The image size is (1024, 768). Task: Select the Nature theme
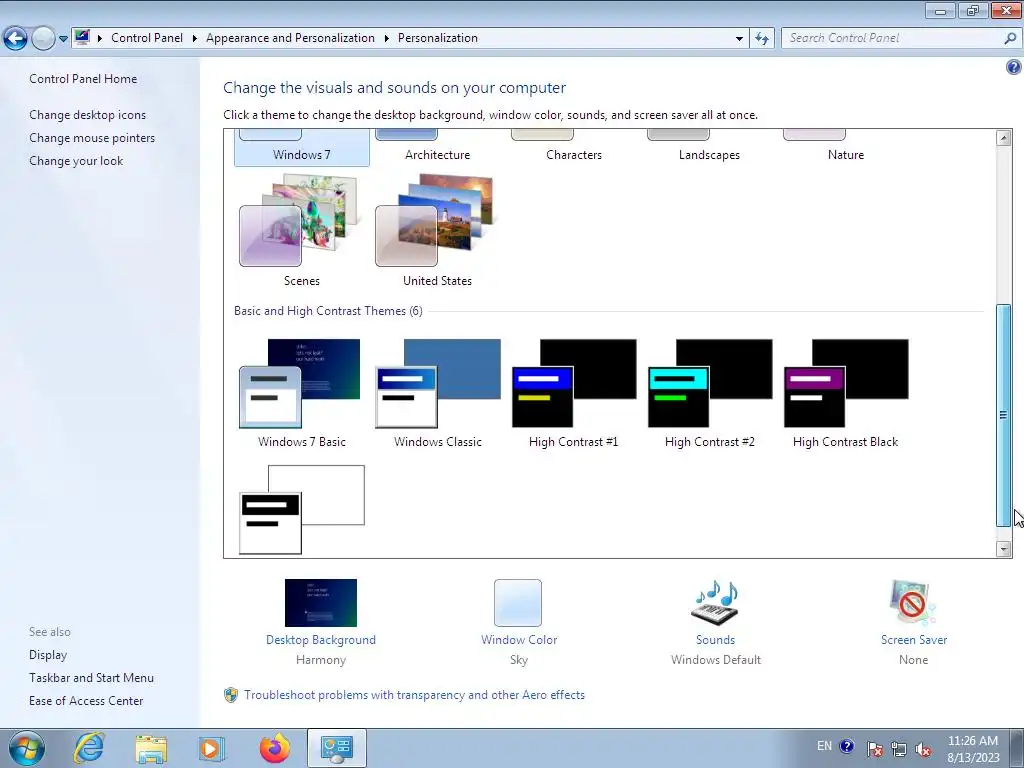pos(846,155)
